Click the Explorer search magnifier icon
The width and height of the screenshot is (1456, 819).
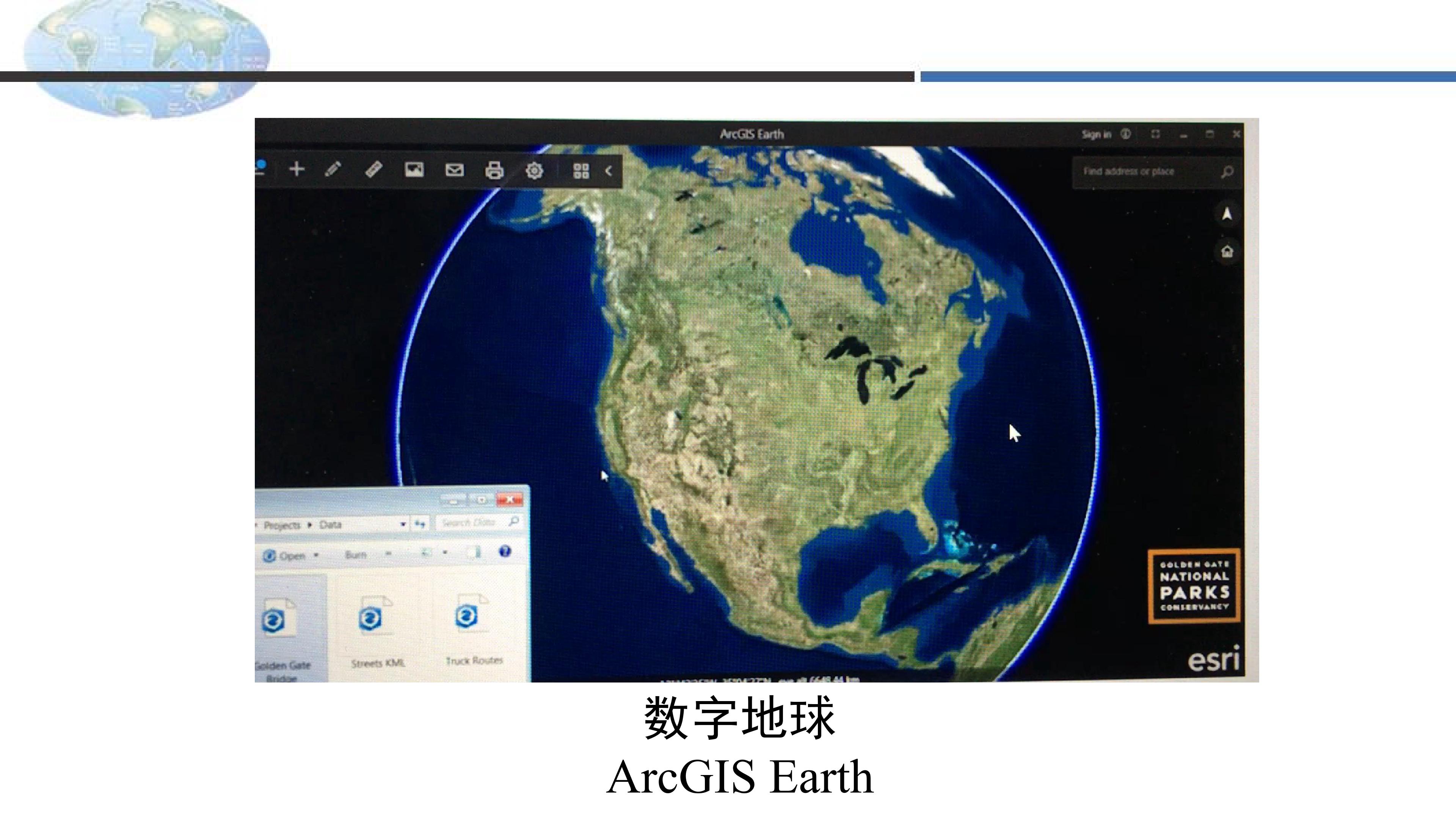coord(514,521)
